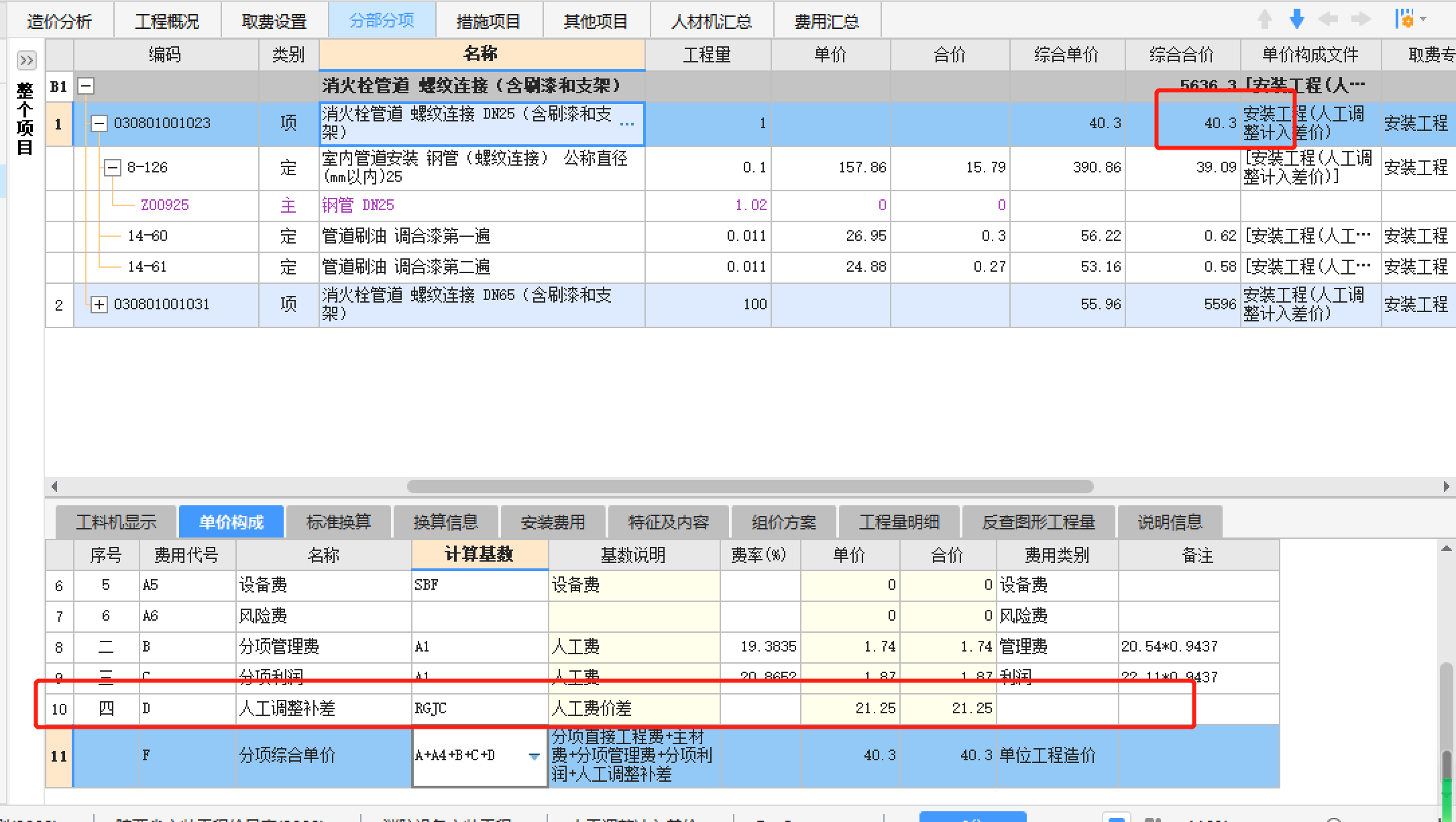Open the 换算信息 panel tab
1456x822 pixels.
[446, 522]
